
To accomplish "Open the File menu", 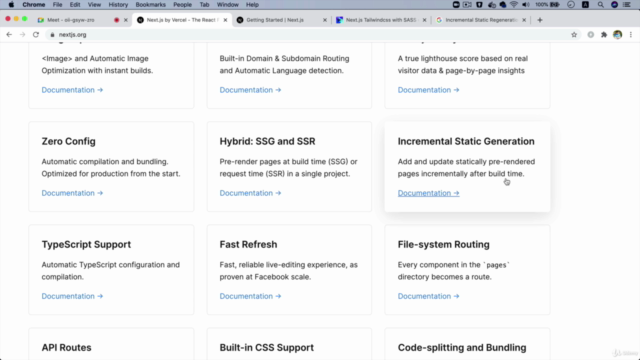I will (57, 4).
